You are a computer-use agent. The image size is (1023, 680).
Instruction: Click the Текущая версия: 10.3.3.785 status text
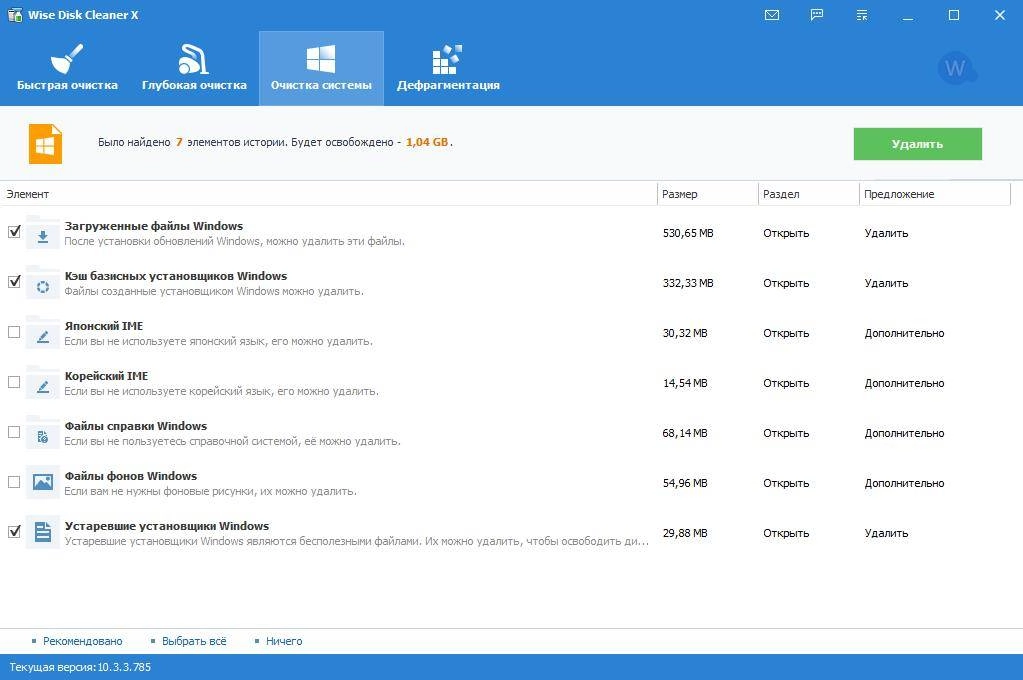pos(80,667)
